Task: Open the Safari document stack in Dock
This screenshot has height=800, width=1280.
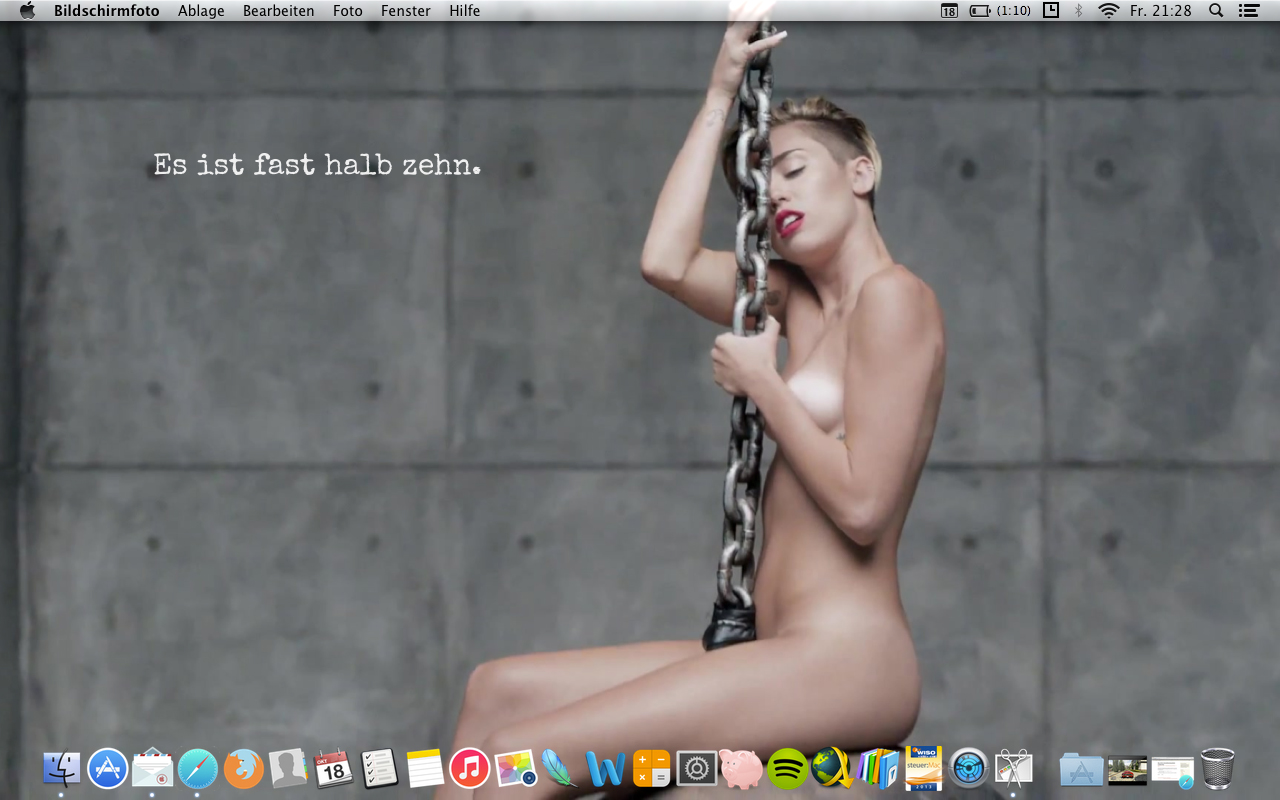Action: coord(1173,771)
